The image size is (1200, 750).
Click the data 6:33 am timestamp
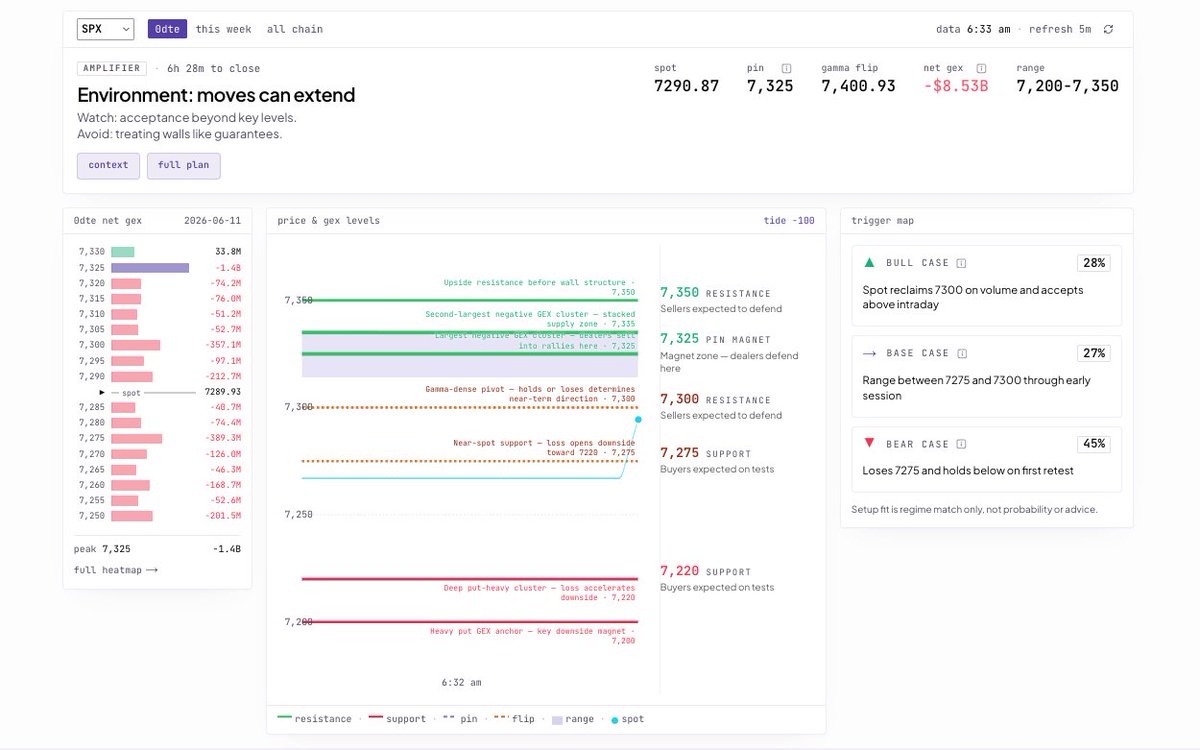point(973,29)
